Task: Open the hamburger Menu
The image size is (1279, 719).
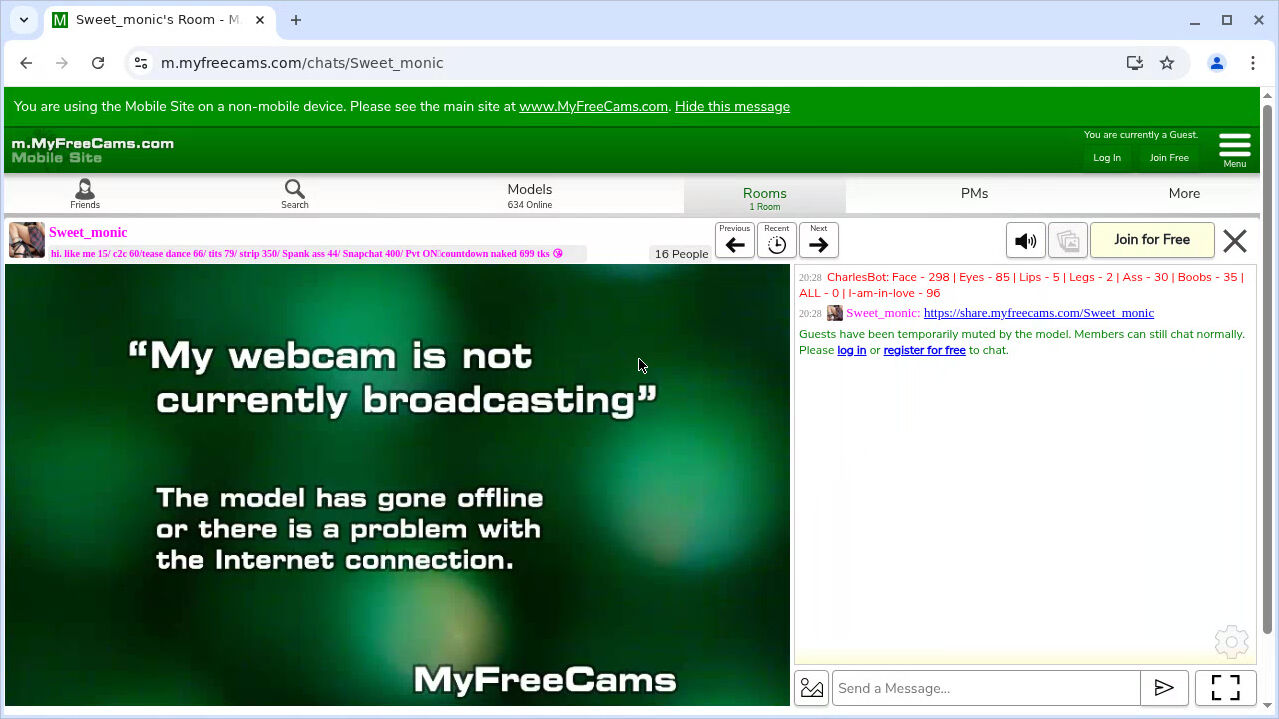Action: coord(1235,147)
